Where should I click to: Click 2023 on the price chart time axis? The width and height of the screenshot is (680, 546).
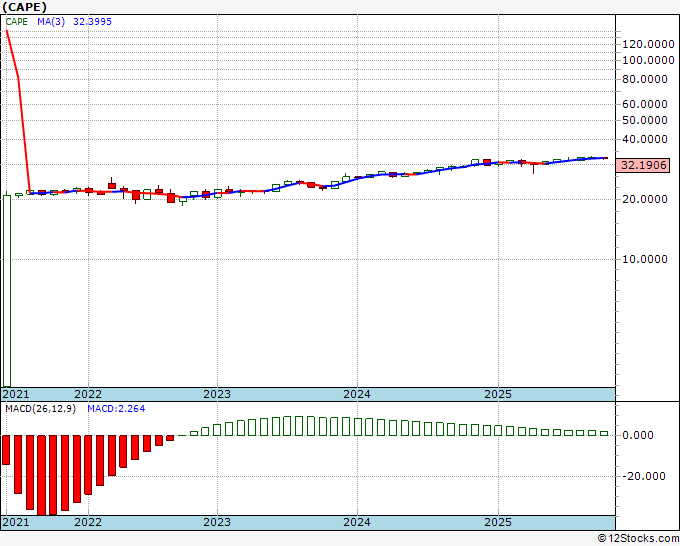pos(217,394)
